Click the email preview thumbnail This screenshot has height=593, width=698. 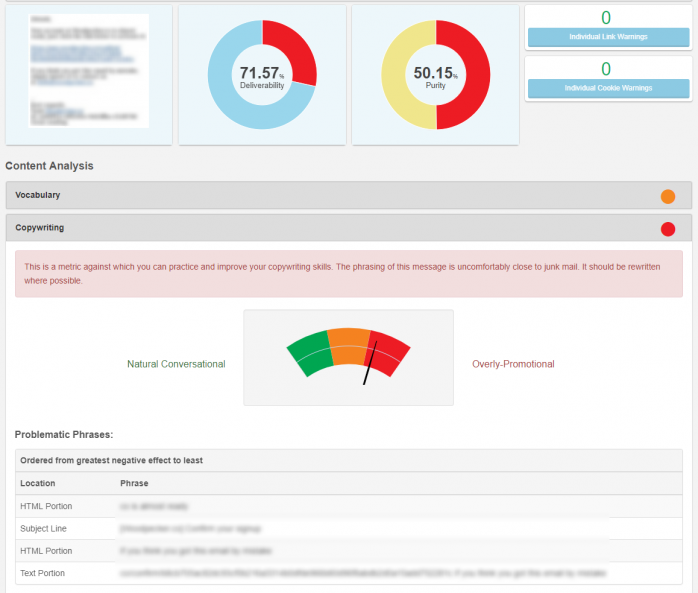click(x=88, y=71)
